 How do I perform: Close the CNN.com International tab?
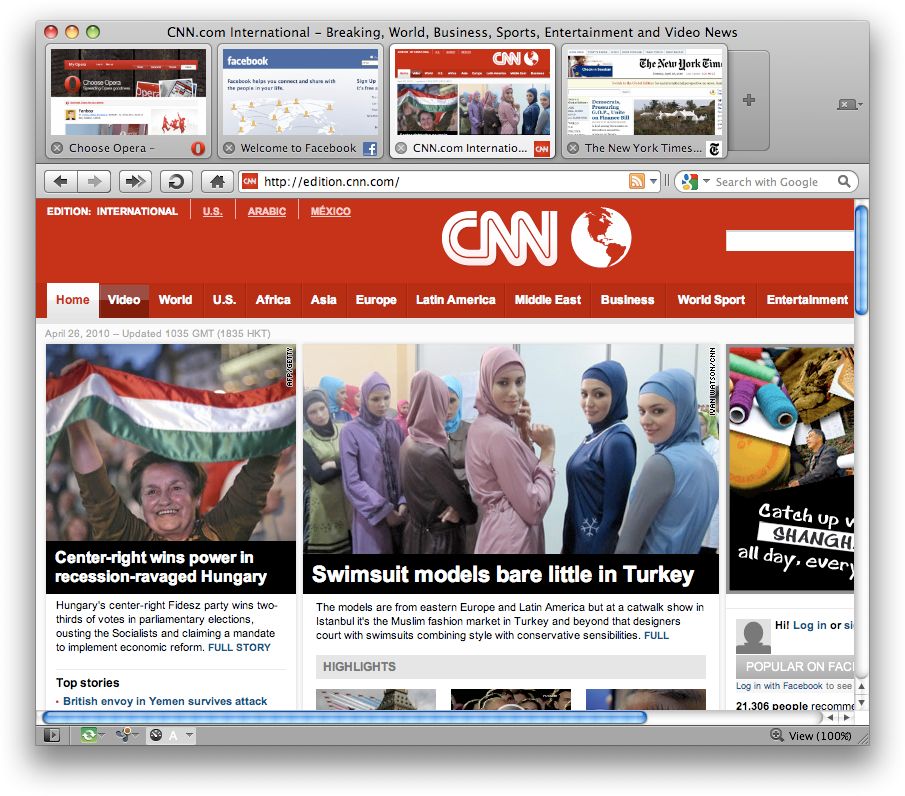(401, 148)
